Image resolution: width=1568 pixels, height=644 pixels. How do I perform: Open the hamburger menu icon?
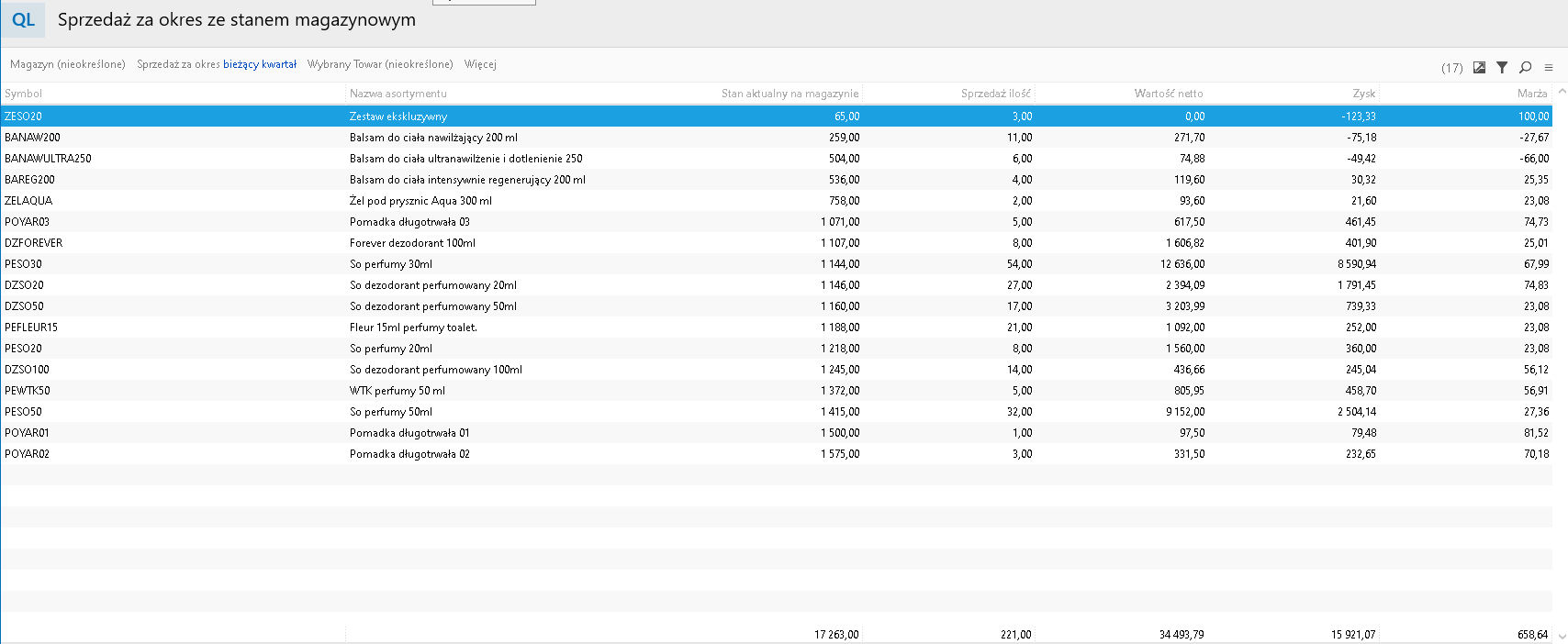pyautogui.click(x=1549, y=67)
